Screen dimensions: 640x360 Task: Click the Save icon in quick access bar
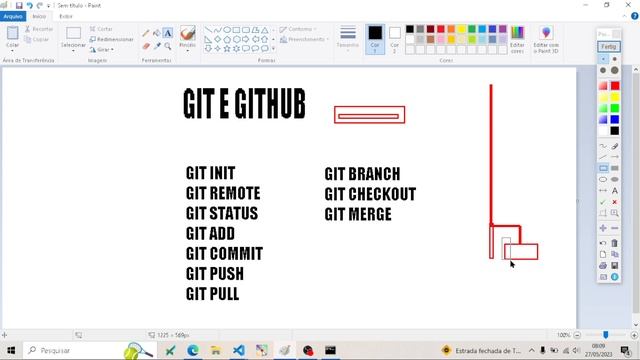pos(19,5)
